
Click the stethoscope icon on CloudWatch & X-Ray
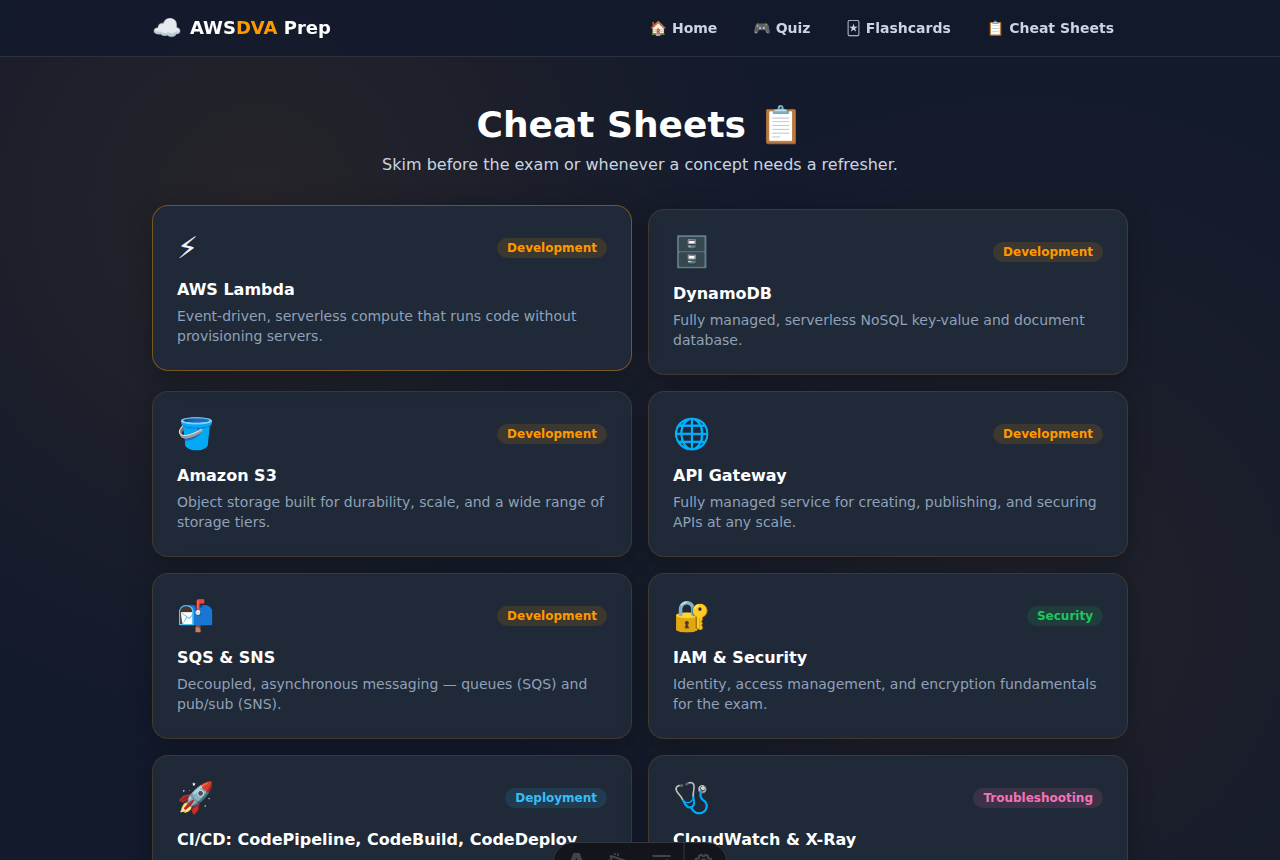(691, 798)
